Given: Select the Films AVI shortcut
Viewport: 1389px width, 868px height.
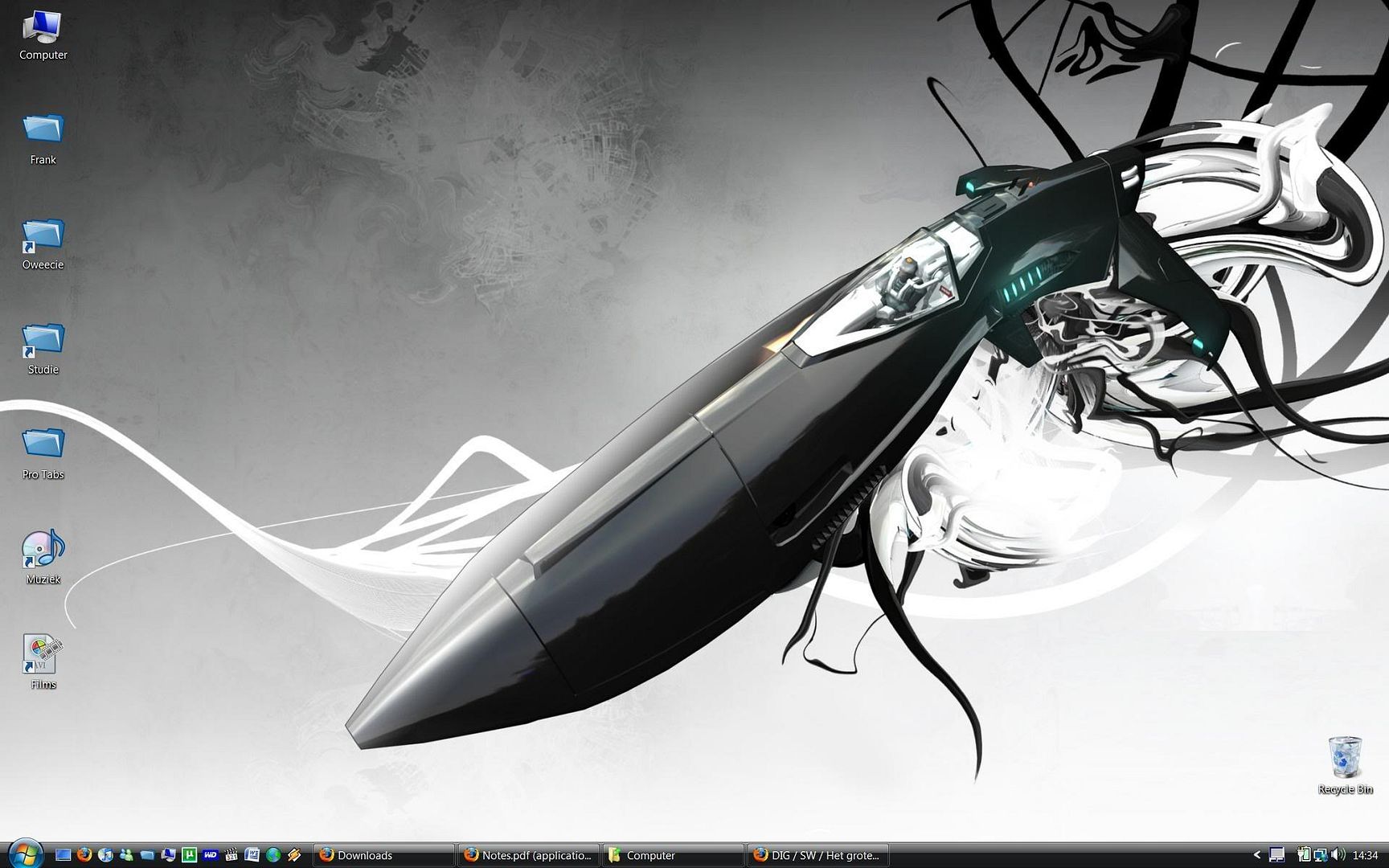Looking at the screenshot, I should pyautogui.click(x=43, y=663).
